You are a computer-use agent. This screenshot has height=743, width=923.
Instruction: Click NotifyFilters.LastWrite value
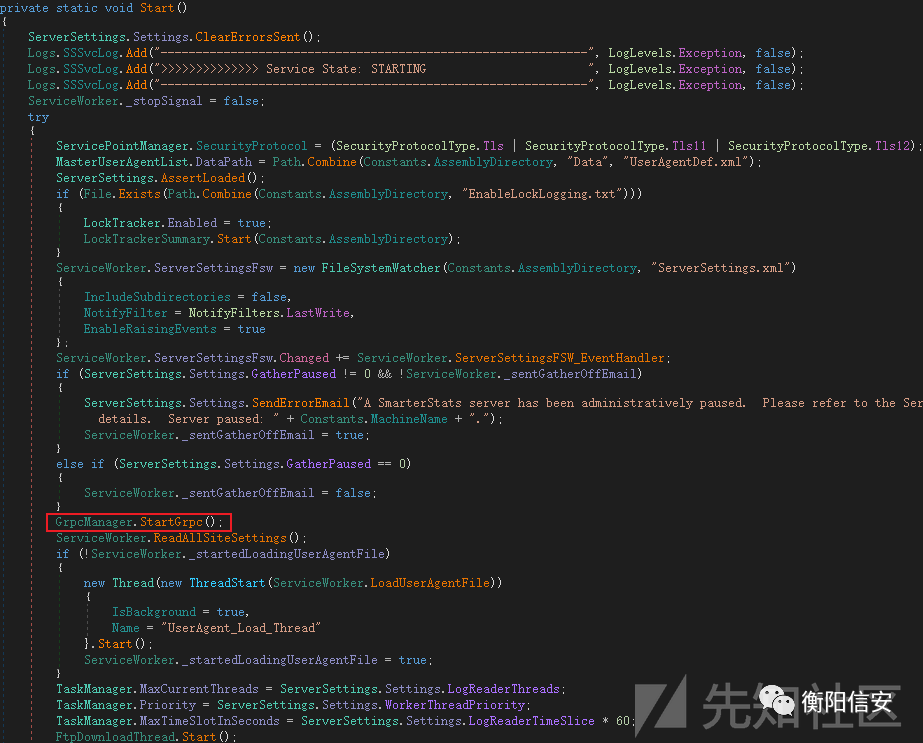coord(269,312)
